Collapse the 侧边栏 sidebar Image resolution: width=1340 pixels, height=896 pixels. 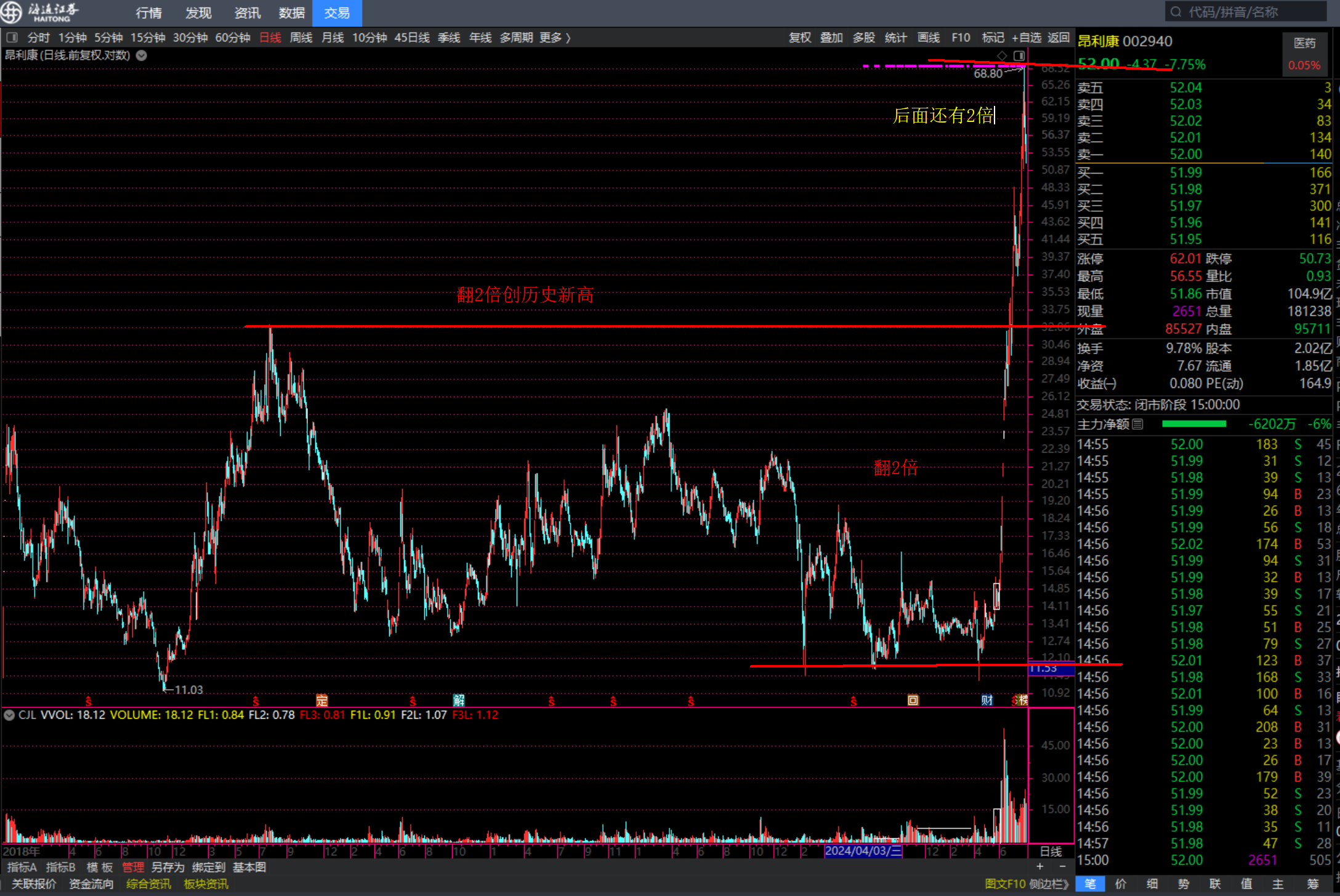point(1049,884)
